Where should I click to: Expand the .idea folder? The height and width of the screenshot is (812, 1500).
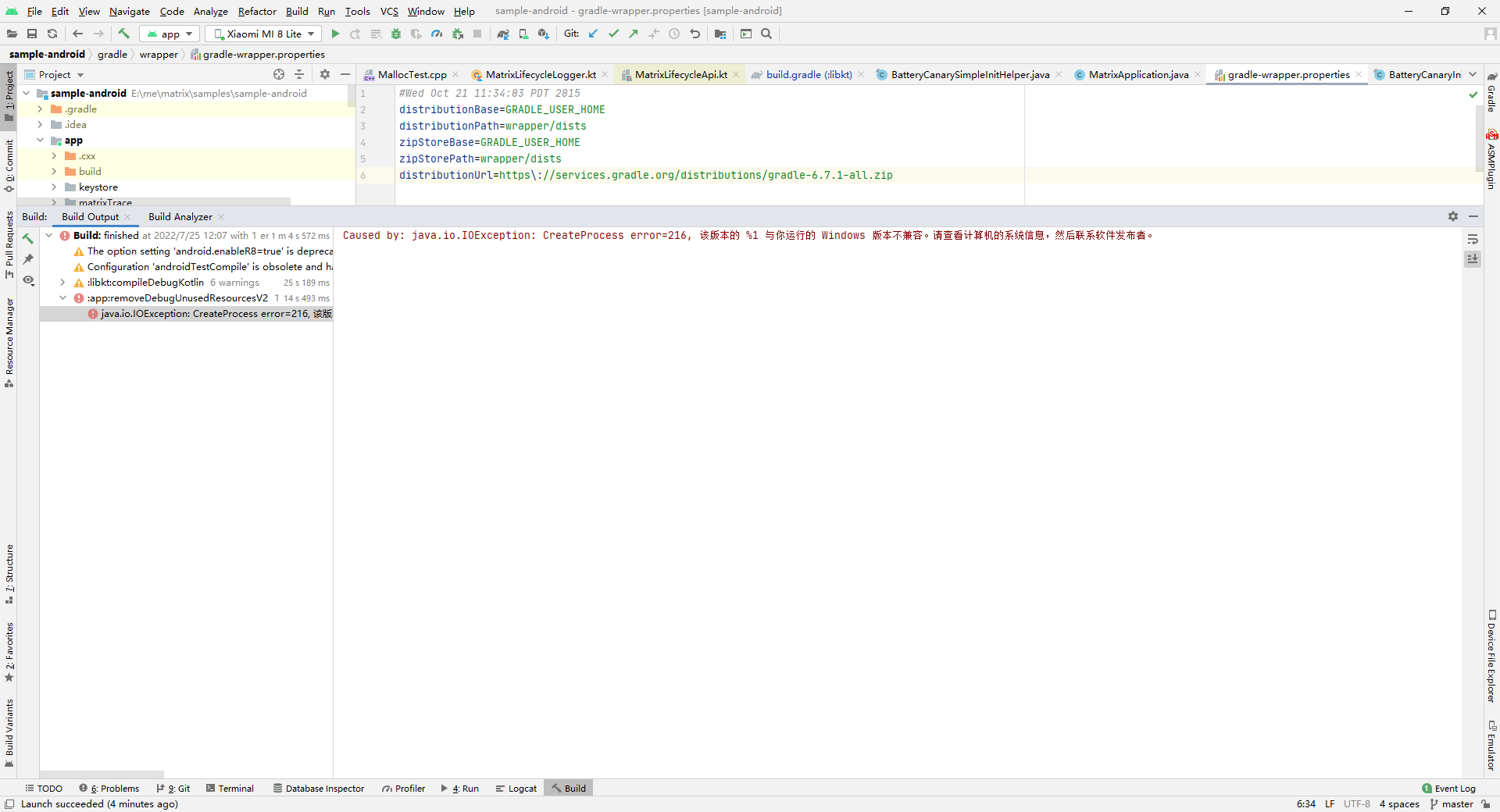tap(40, 125)
